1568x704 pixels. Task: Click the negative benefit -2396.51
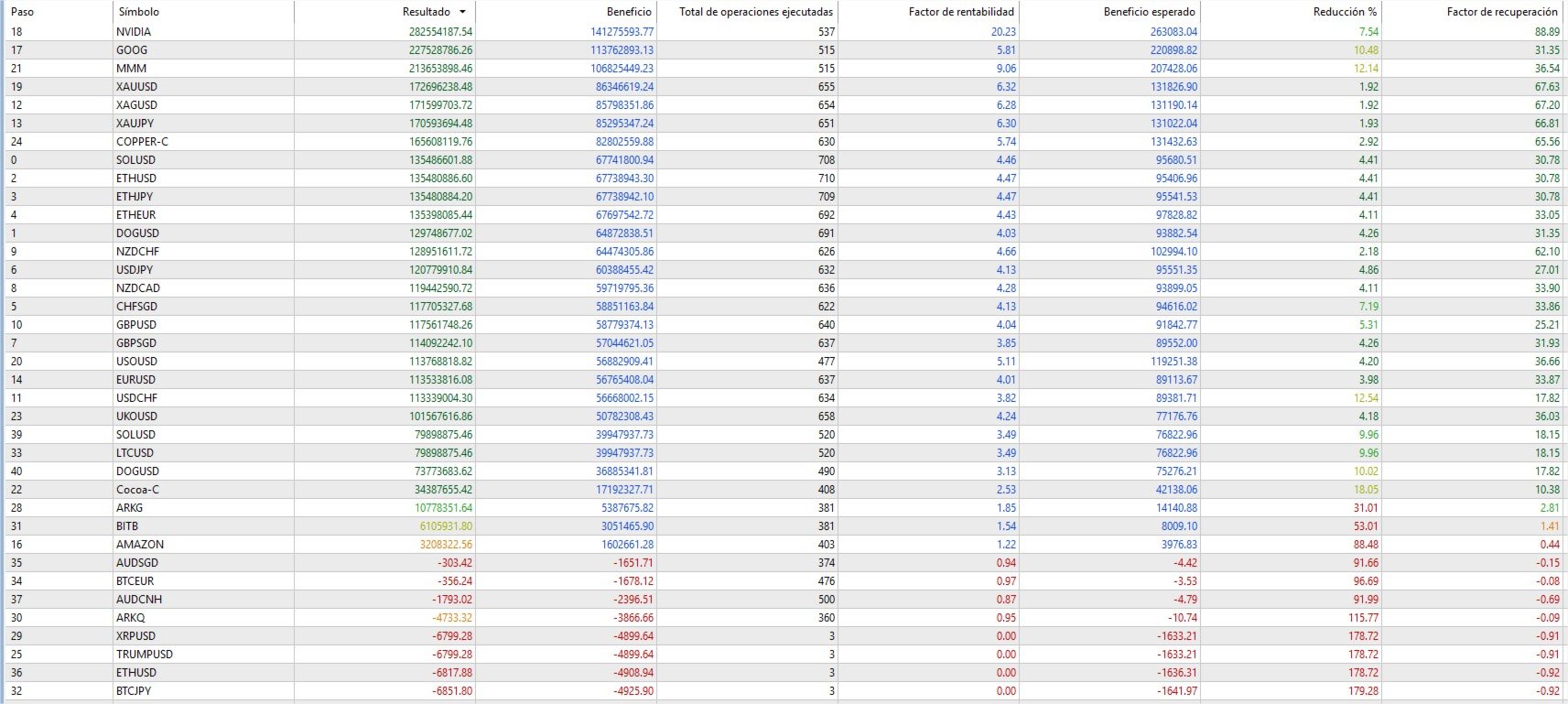tap(633, 599)
